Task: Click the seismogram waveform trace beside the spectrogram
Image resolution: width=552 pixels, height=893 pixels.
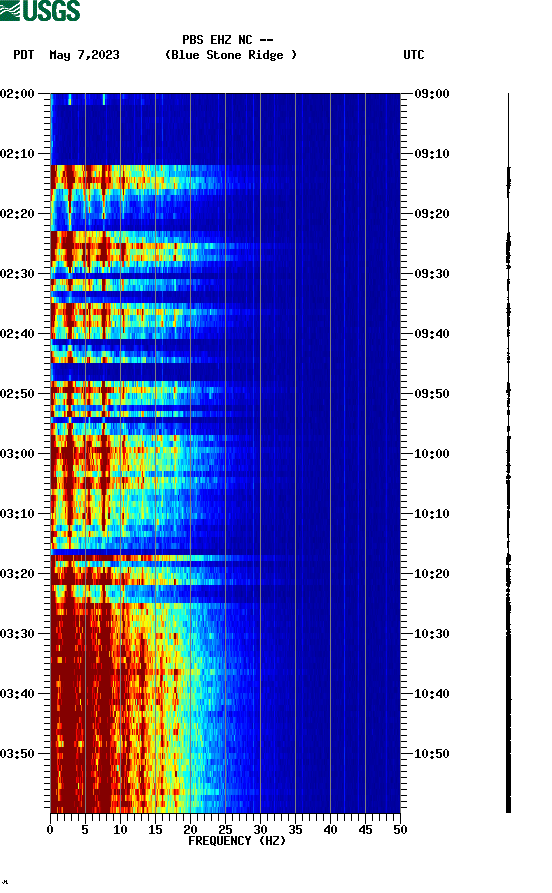Action: [x=508, y=453]
